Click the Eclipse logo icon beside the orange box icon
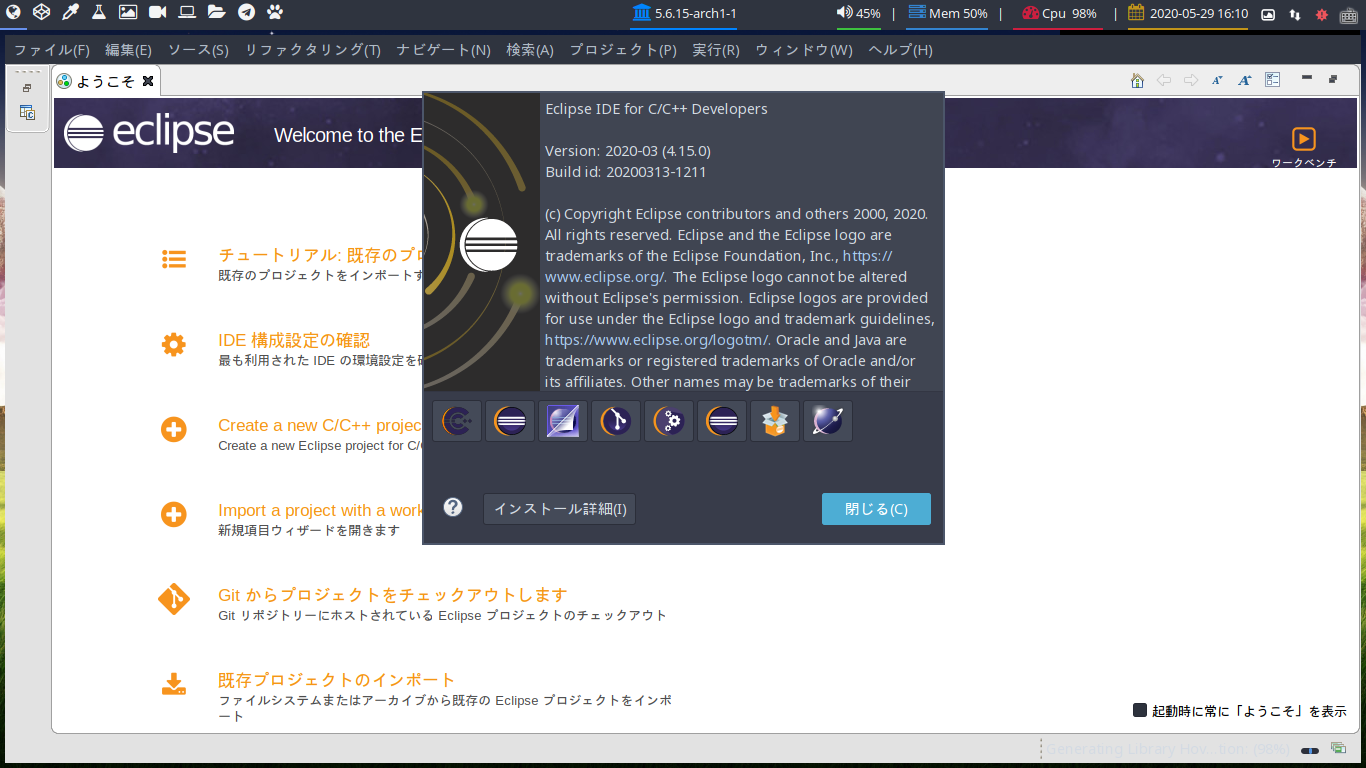 pyautogui.click(x=722, y=421)
